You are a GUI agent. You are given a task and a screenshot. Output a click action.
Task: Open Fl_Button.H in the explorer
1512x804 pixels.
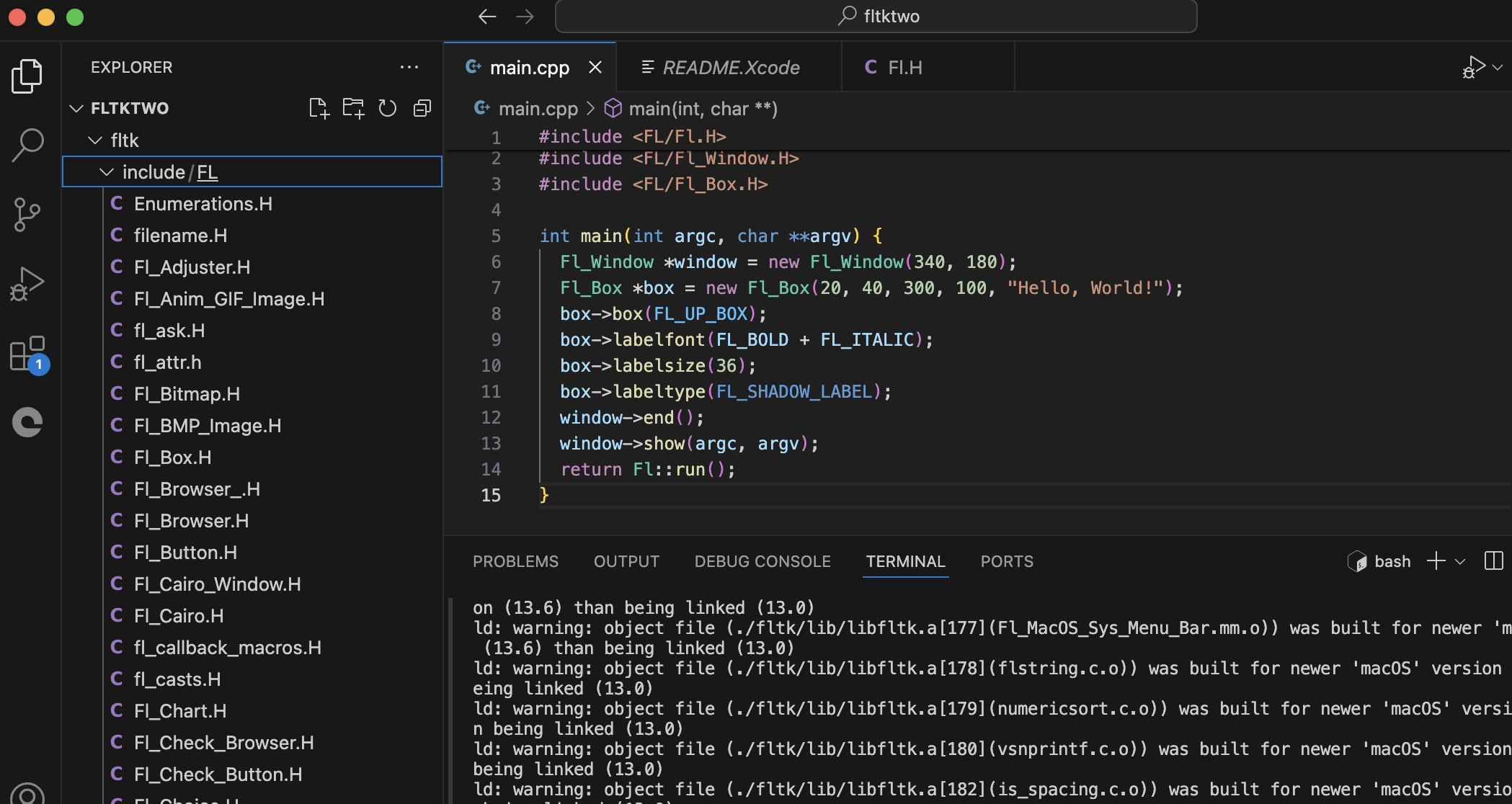252,553
